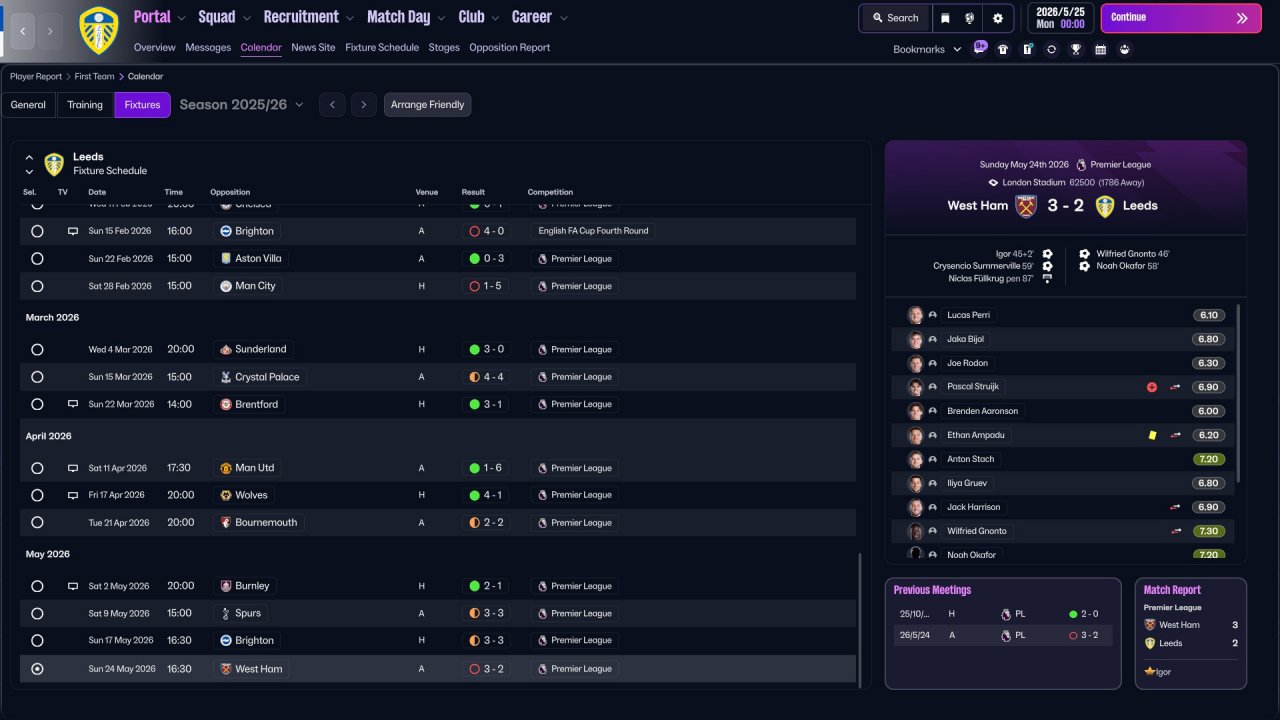1280x720 pixels.
Task: Open the bookmark icon beside Search
Action: pos(946,18)
